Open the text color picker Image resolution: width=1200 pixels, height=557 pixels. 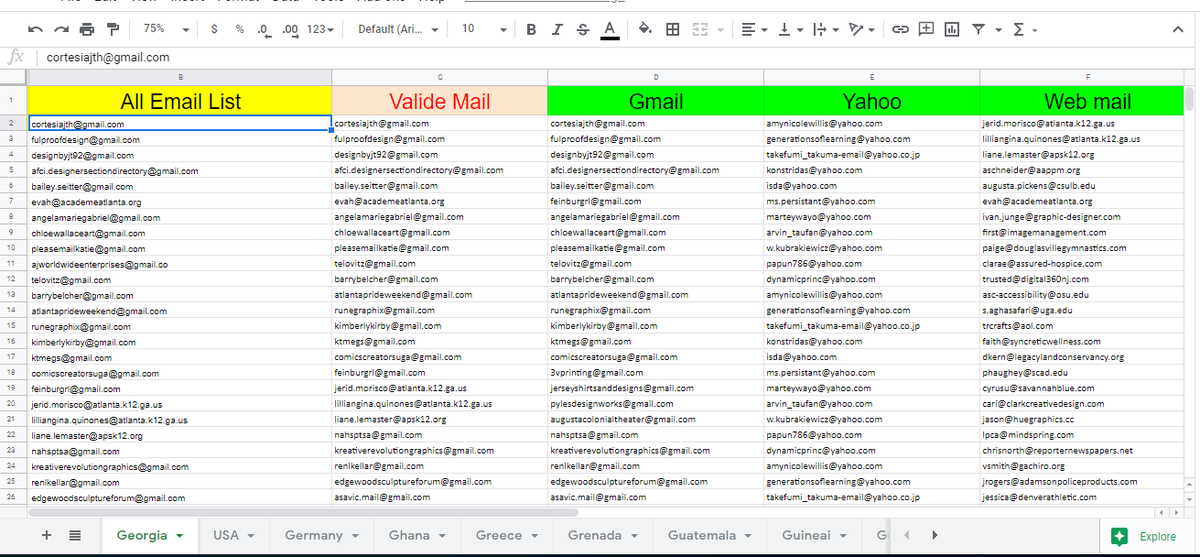tap(608, 29)
